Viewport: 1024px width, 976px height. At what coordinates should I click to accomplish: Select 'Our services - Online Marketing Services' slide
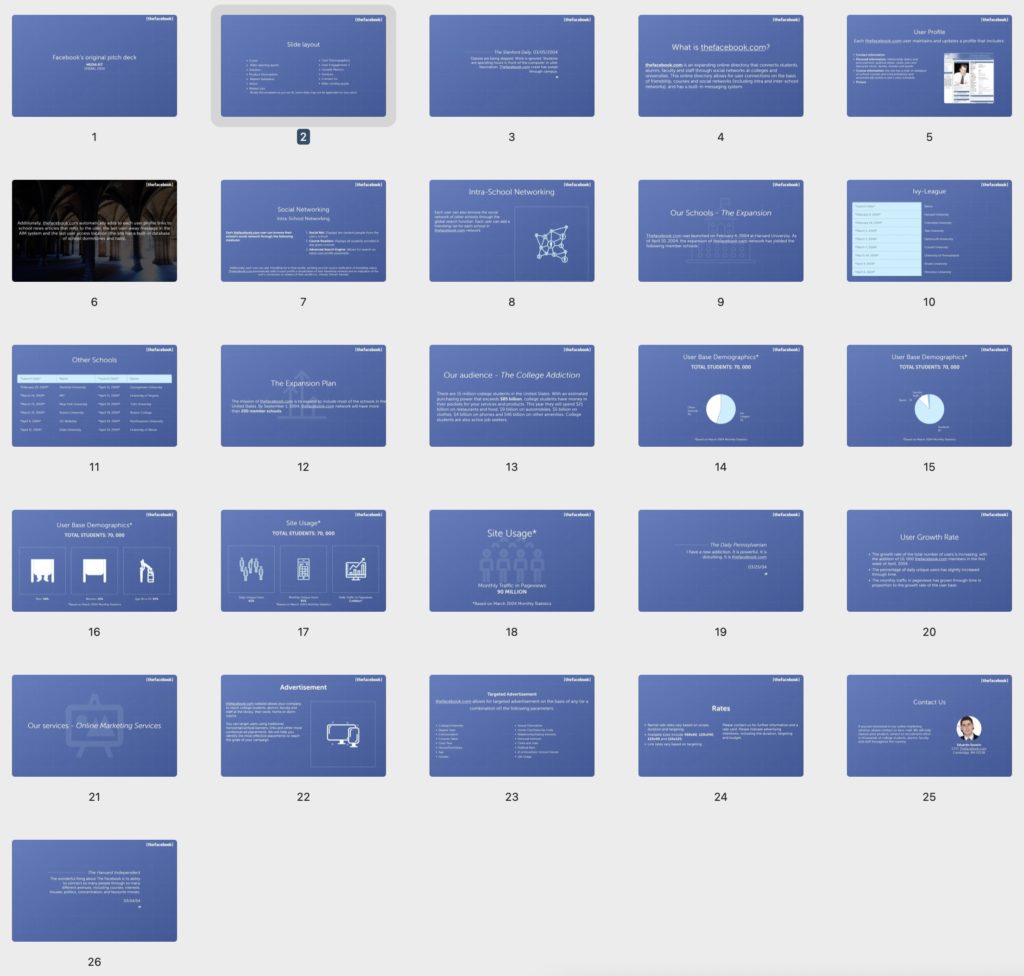click(x=94, y=726)
